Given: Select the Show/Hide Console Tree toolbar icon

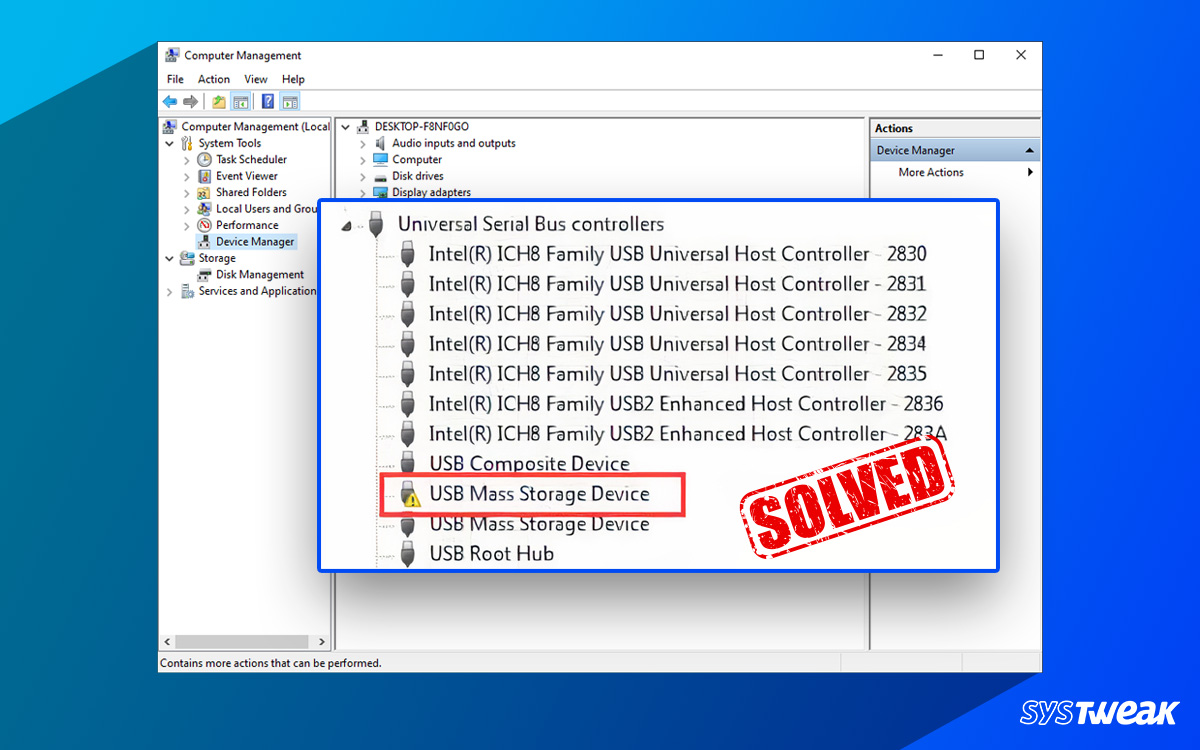Looking at the screenshot, I should (240, 101).
